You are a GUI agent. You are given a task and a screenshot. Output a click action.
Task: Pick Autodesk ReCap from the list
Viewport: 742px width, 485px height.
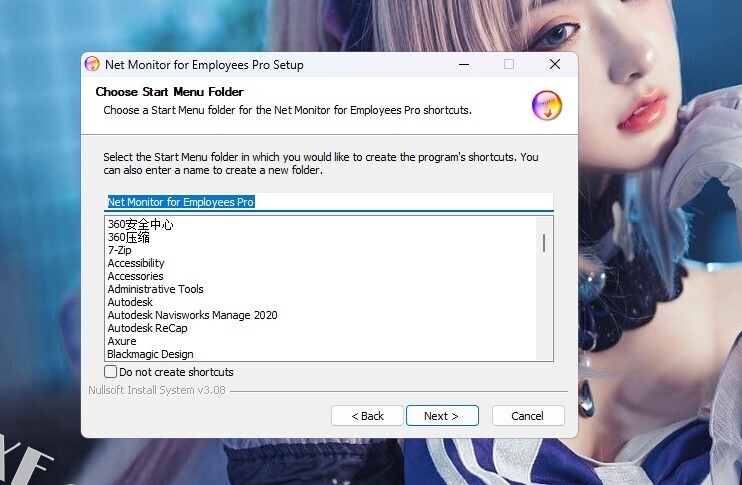point(147,328)
